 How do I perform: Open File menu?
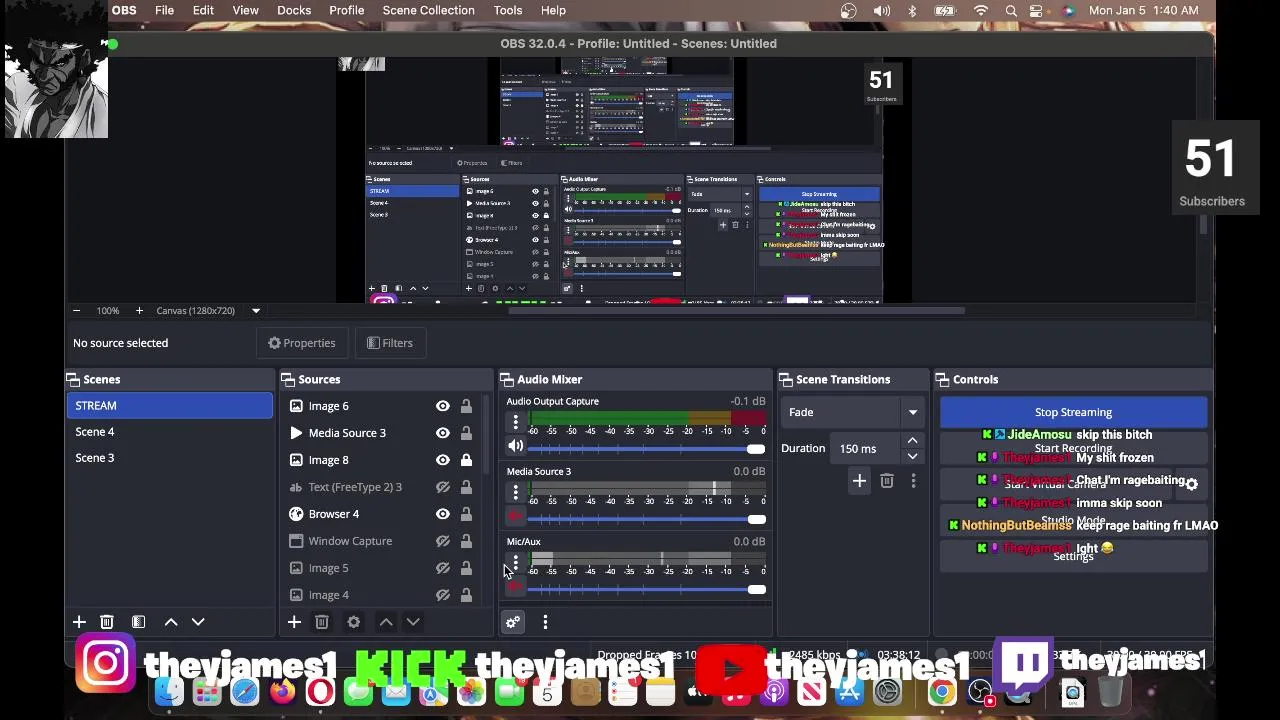pyautogui.click(x=164, y=10)
